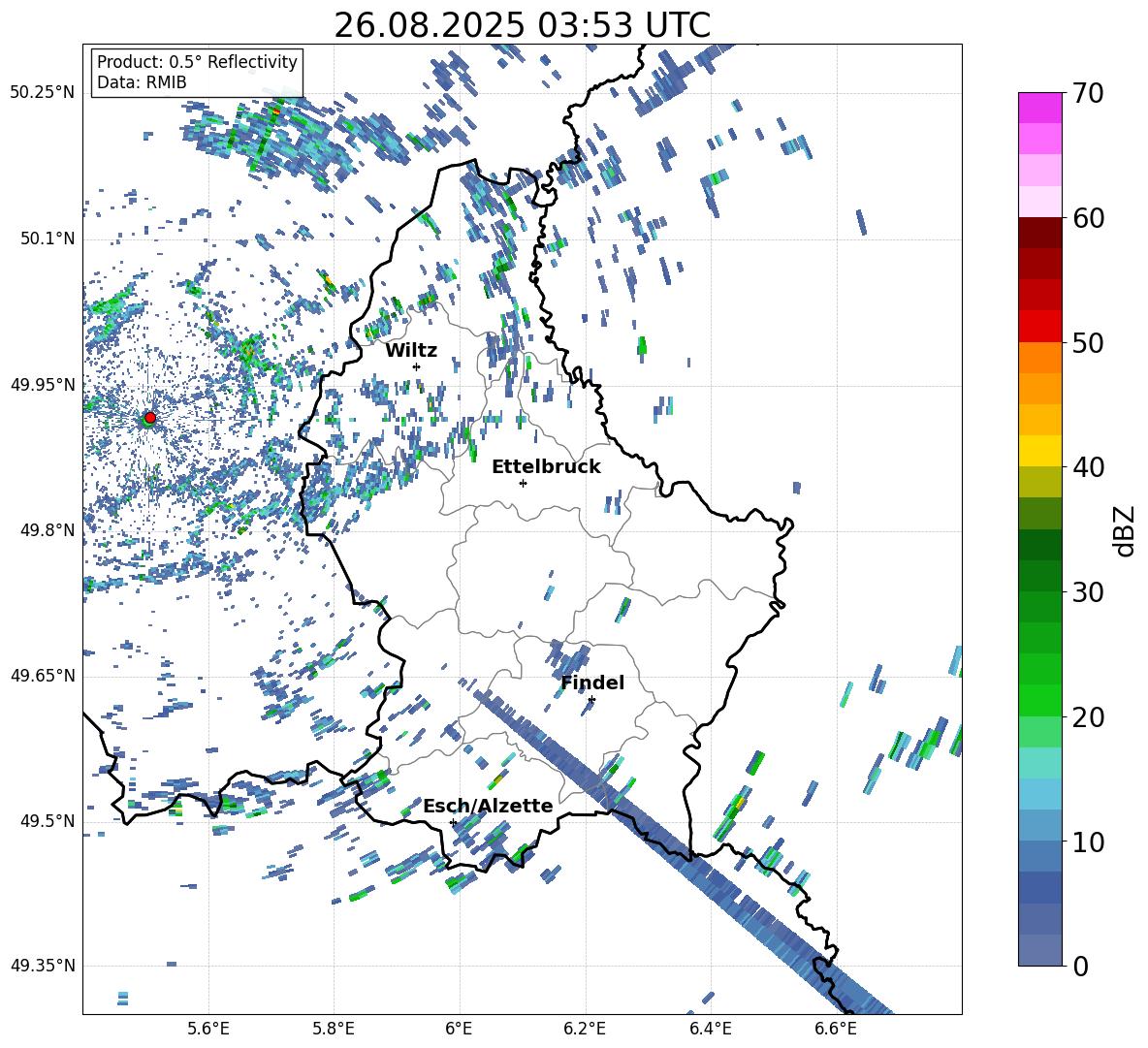Click the 5.8°E longitude label
This screenshot has height=1048, width=1148.
pos(334,1029)
